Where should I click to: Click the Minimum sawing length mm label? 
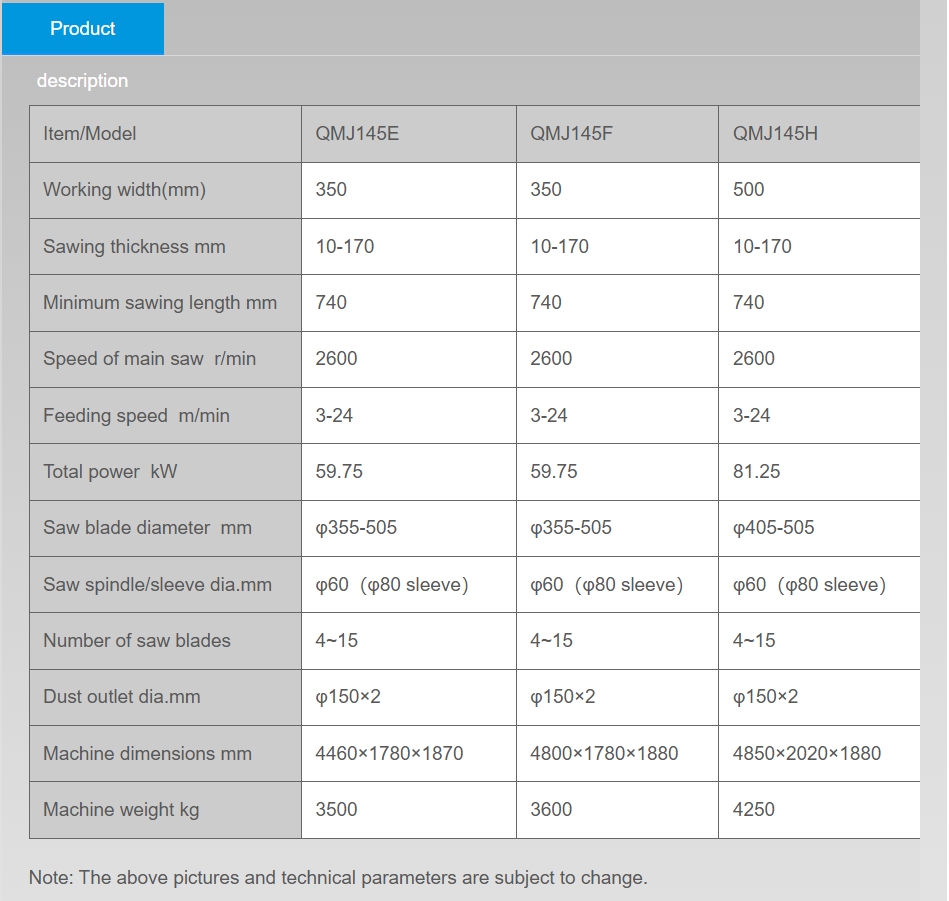click(x=160, y=303)
